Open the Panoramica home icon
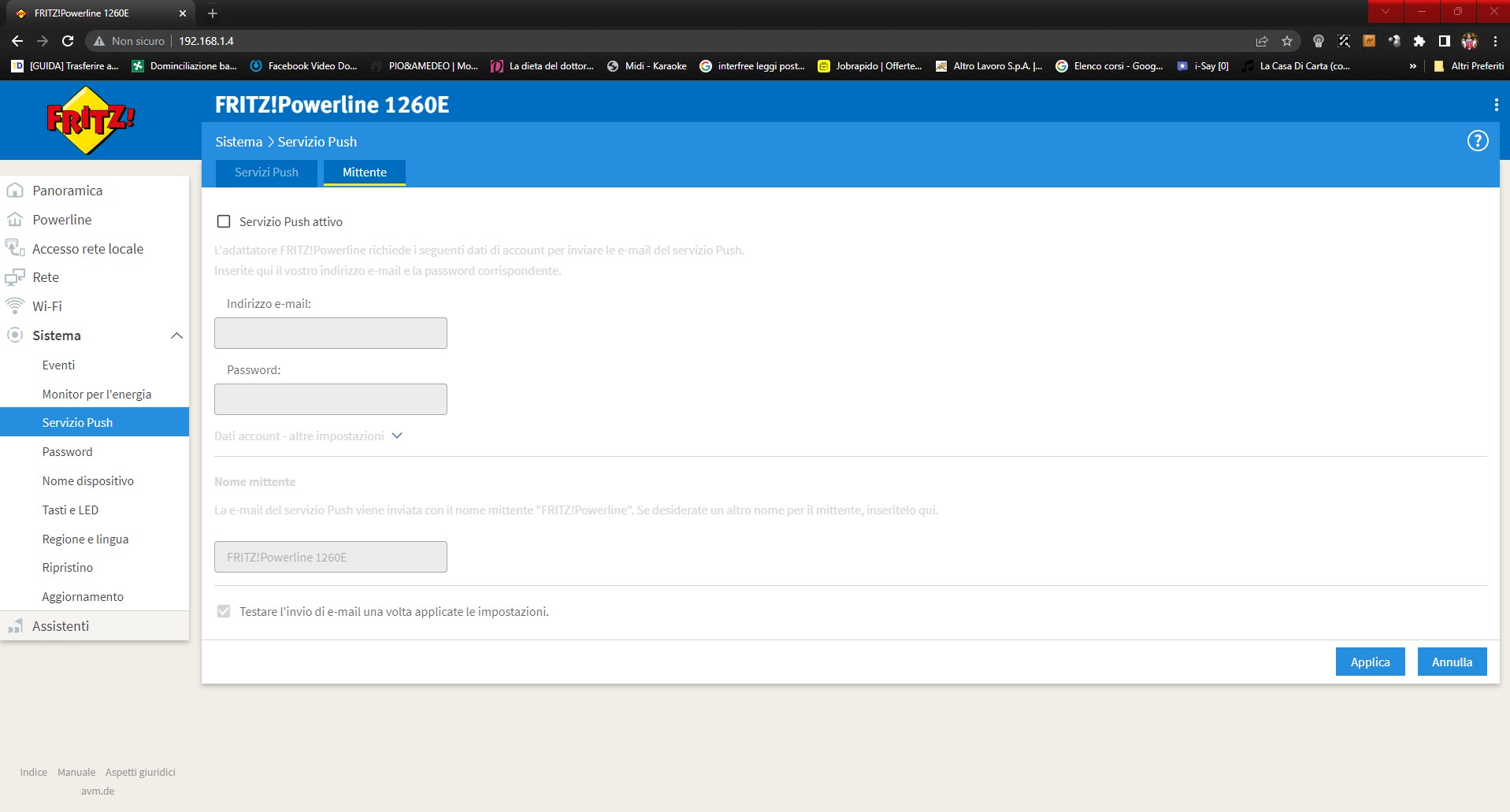Viewport: 1510px width, 812px height. click(x=15, y=191)
